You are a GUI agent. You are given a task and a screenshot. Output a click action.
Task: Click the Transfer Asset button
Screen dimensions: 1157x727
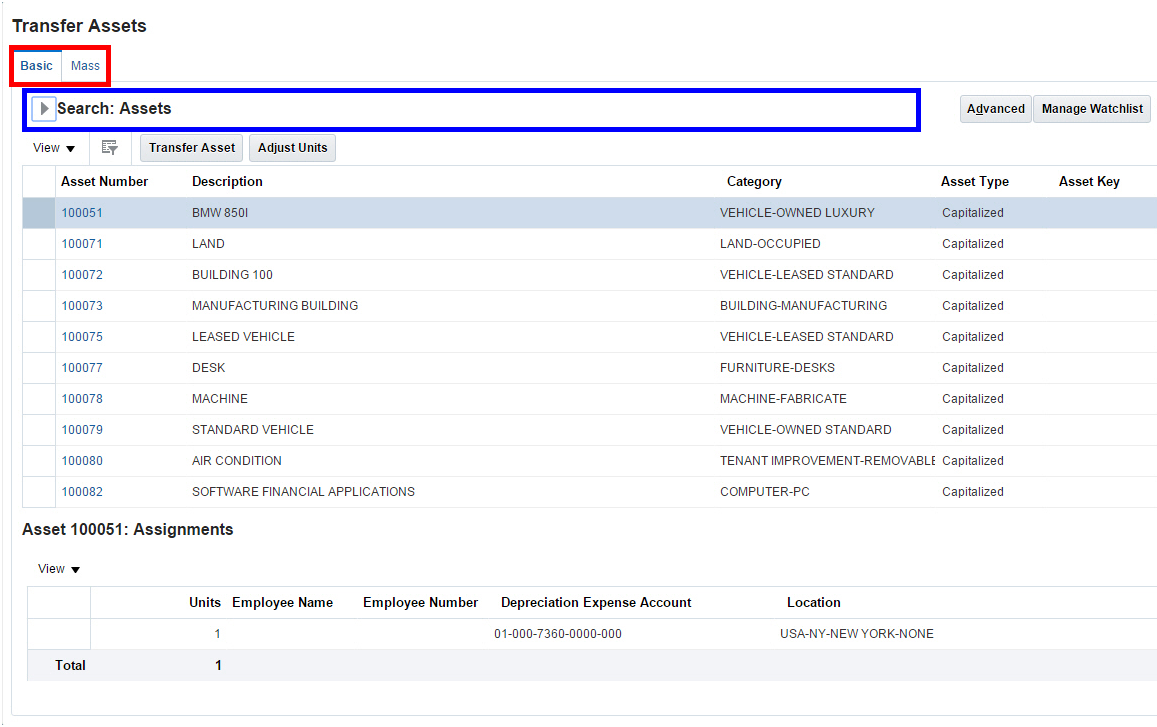pos(192,148)
